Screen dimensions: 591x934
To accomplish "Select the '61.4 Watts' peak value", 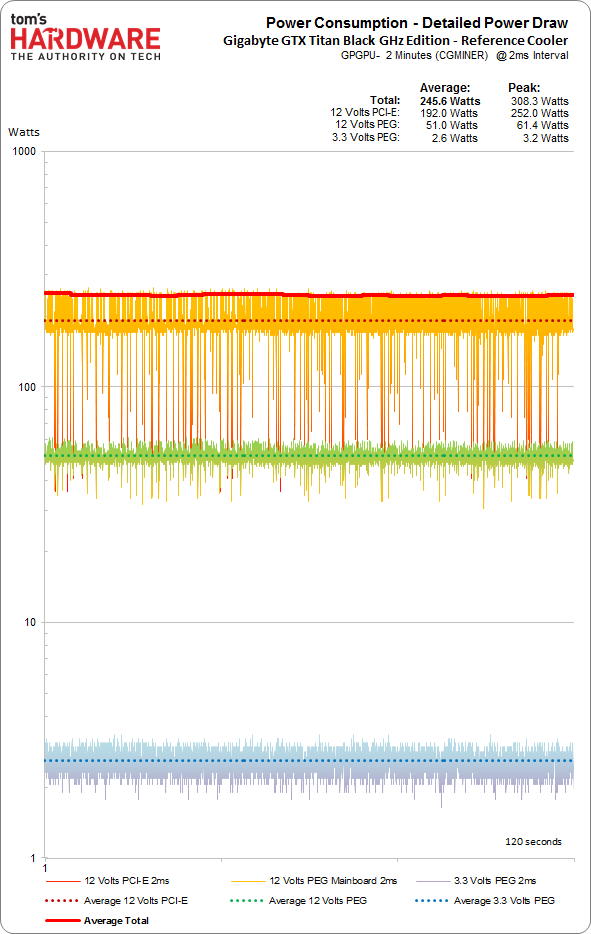I will point(543,125).
